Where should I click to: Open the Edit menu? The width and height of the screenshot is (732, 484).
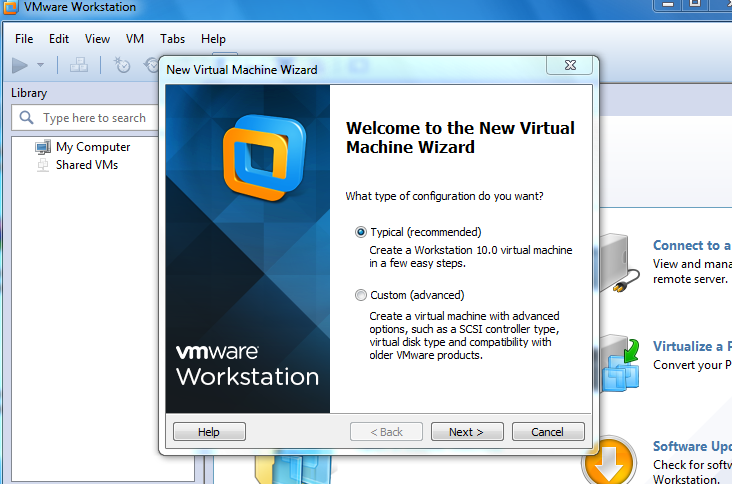coord(59,39)
